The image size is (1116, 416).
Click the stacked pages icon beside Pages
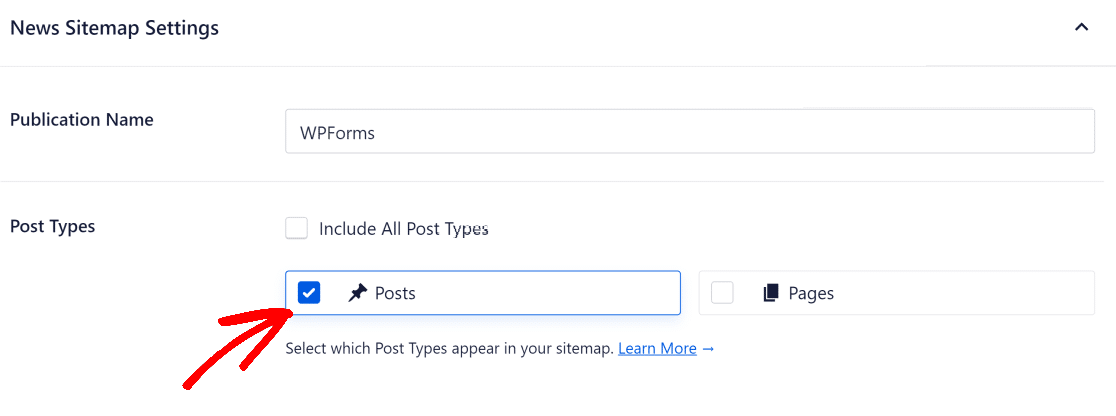pos(770,293)
